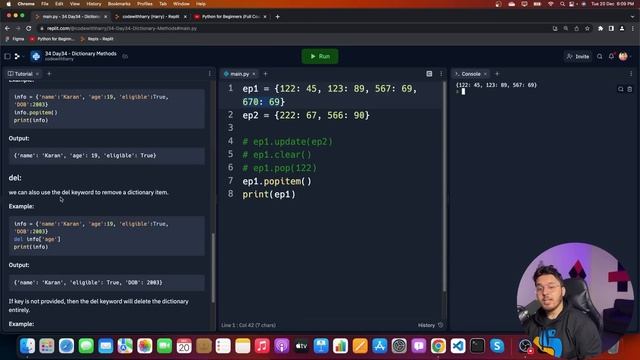Image resolution: width=640 pixels, height=360 pixels.
Task: Switch to Python for Beginners browser tab
Action: [x=231, y=17]
